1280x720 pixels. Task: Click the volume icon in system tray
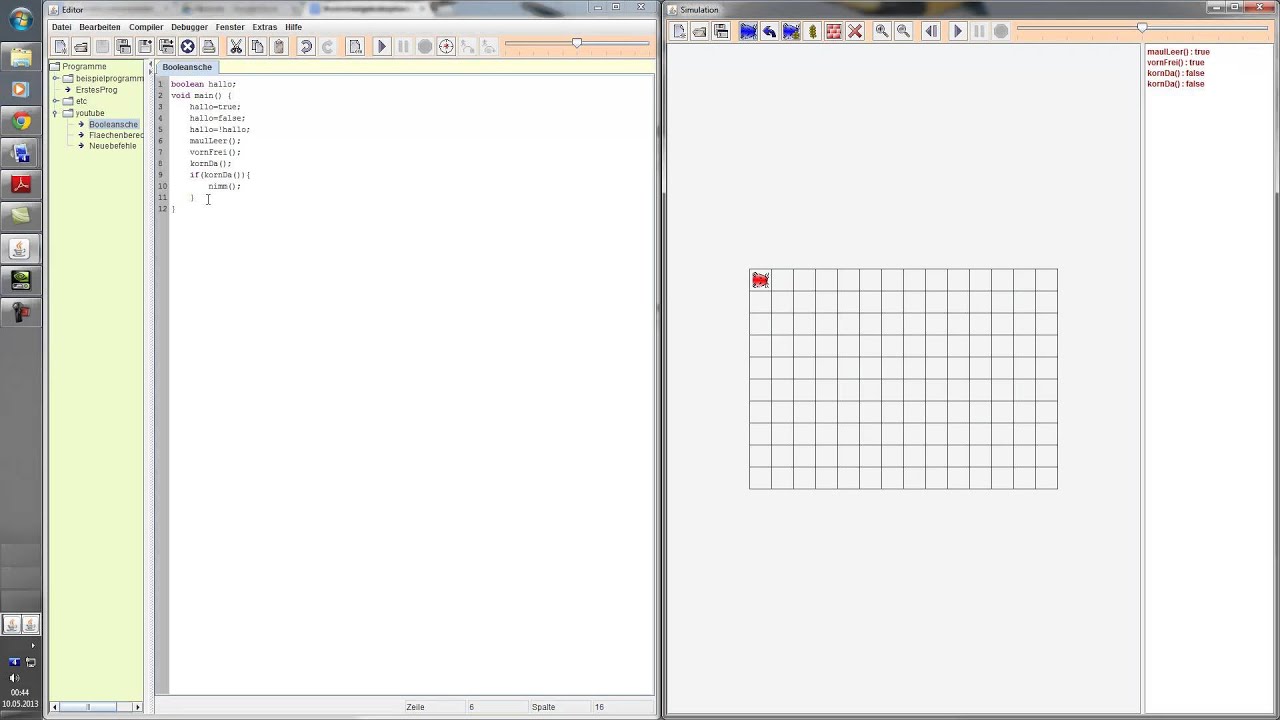click(14, 677)
